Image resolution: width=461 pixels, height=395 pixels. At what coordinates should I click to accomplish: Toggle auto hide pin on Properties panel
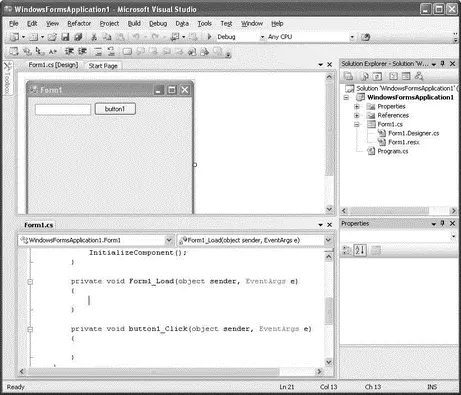(443, 223)
